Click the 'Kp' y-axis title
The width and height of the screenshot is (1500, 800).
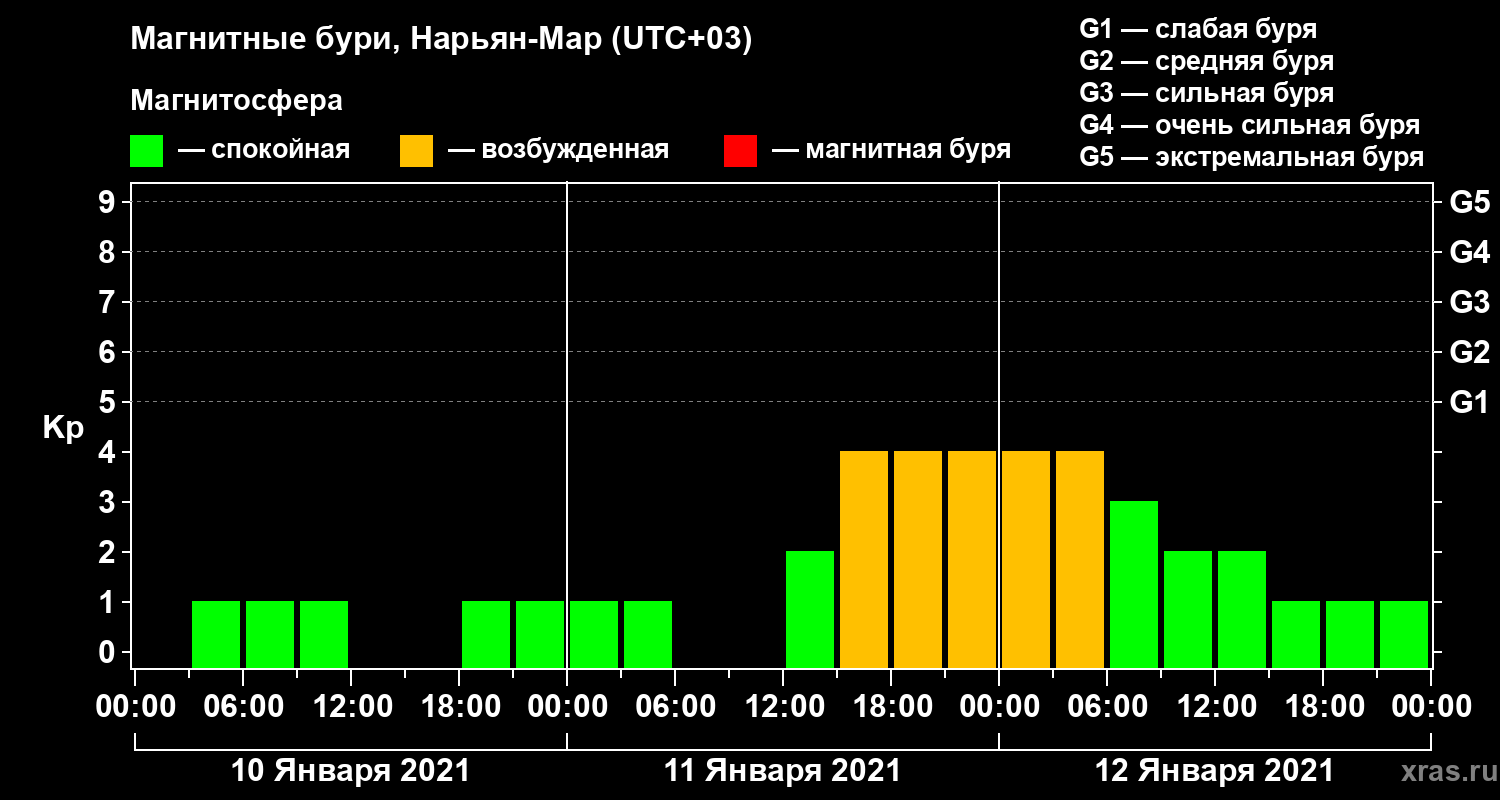(x=62, y=427)
